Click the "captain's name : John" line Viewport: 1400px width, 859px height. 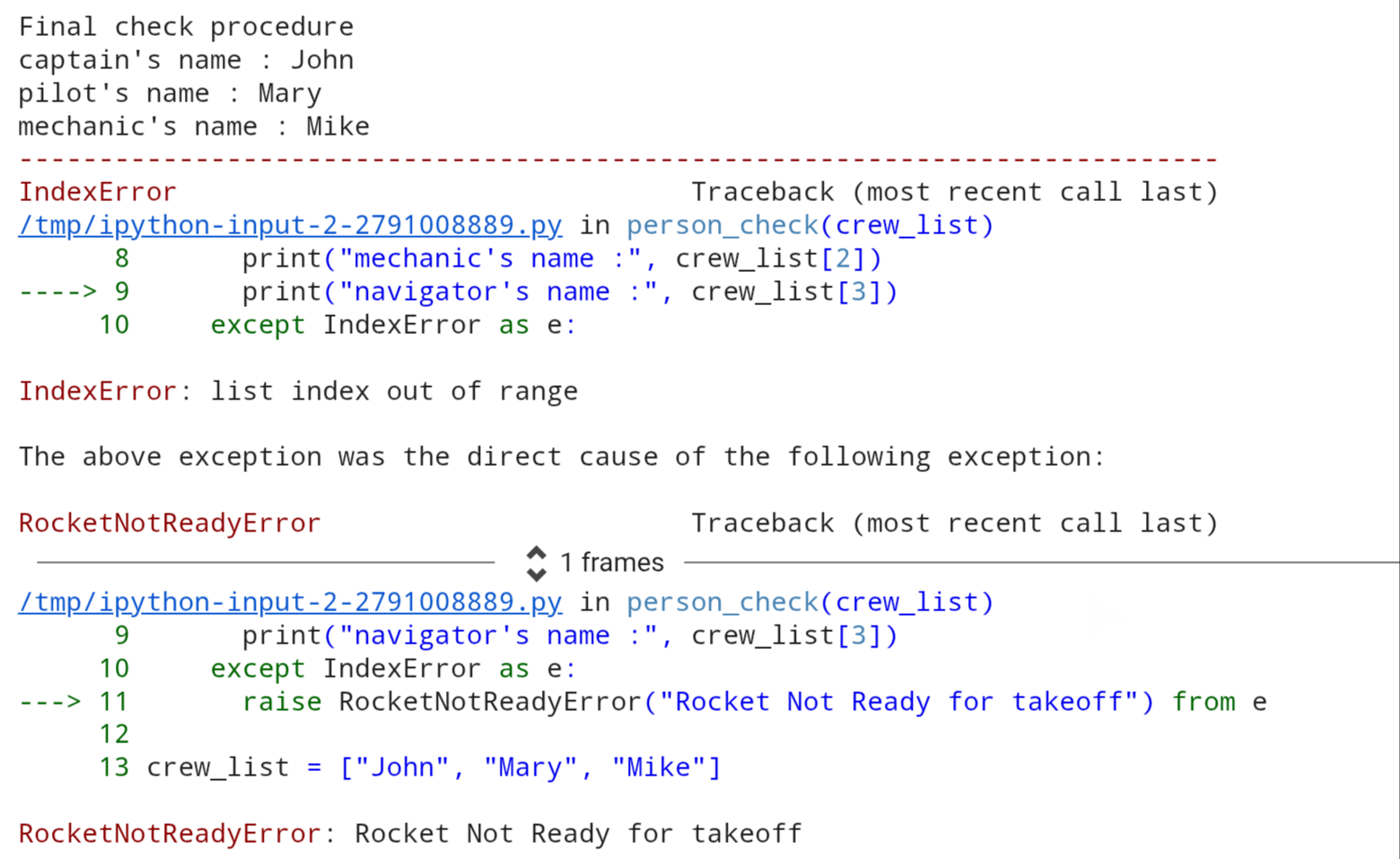point(186,60)
